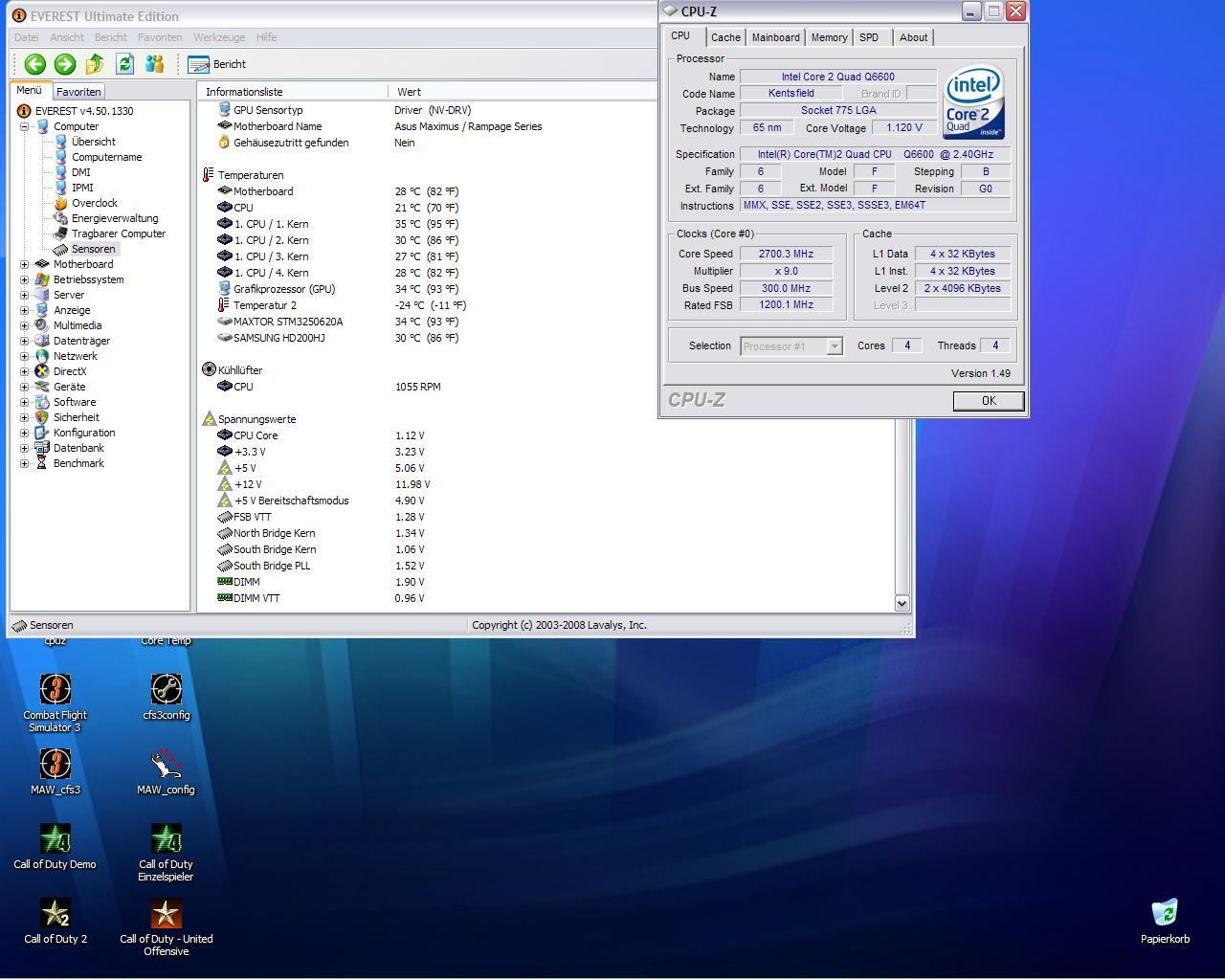Collapse the Computer tree node
This screenshot has width=1225, height=980.
pyautogui.click(x=24, y=126)
